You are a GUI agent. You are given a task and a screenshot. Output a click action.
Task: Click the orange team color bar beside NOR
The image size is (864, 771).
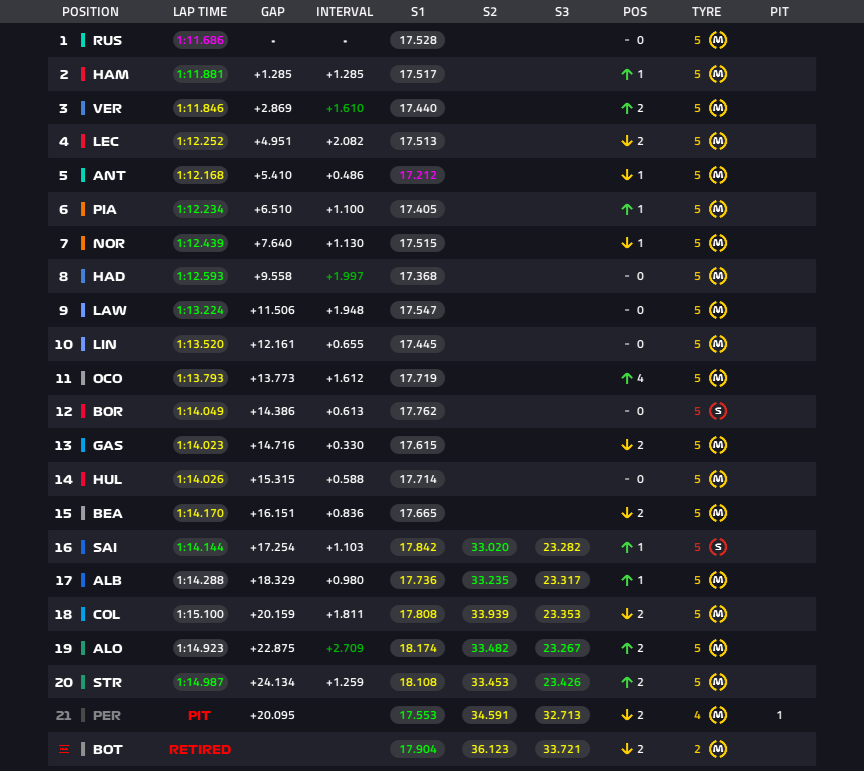(83, 243)
